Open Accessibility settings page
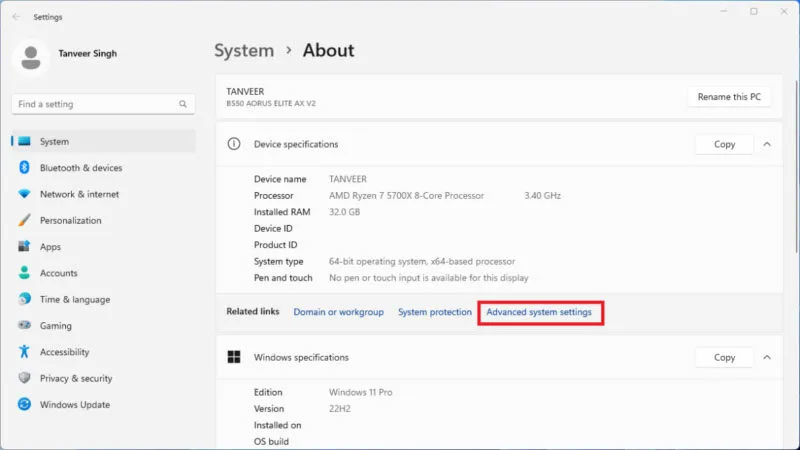This screenshot has width=800, height=450. pyautogui.click(x=64, y=352)
